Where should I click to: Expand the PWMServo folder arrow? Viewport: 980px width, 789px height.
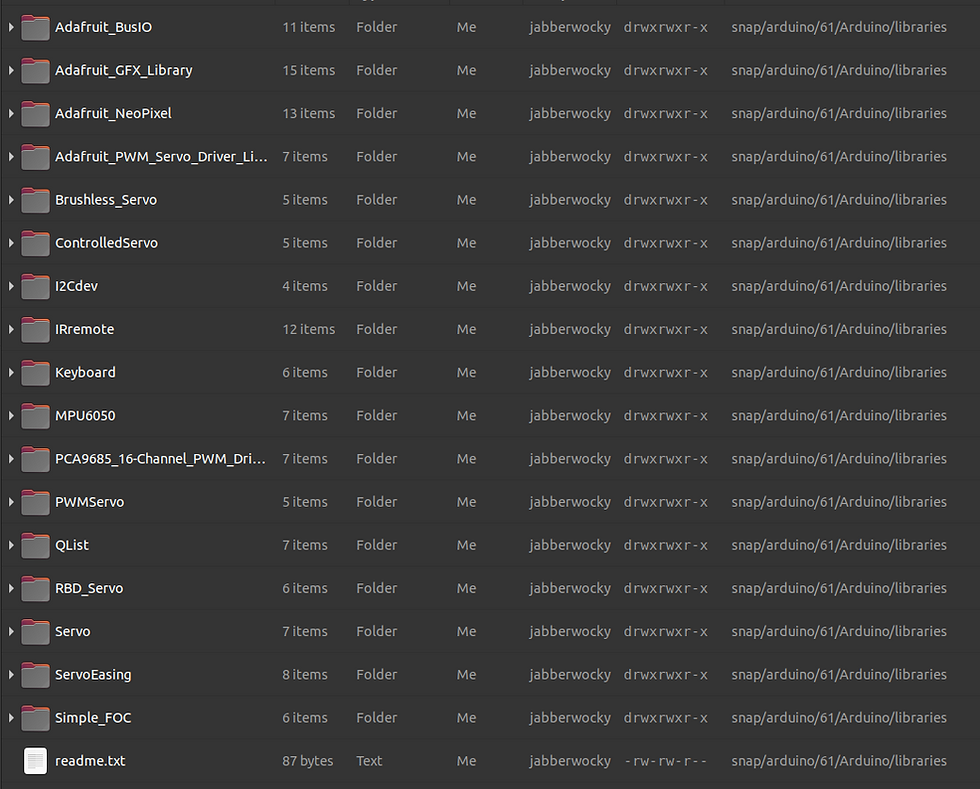click(11, 502)
